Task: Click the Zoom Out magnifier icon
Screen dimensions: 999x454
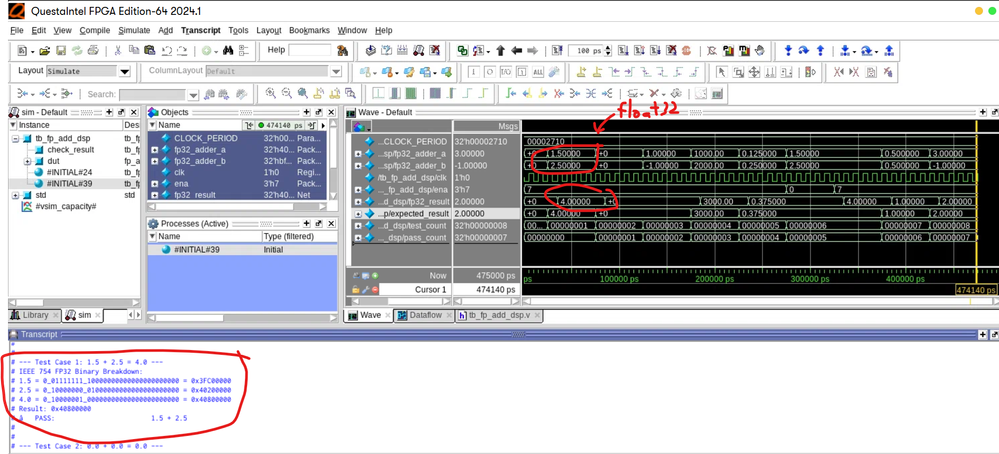Action: tap(286, 93)
